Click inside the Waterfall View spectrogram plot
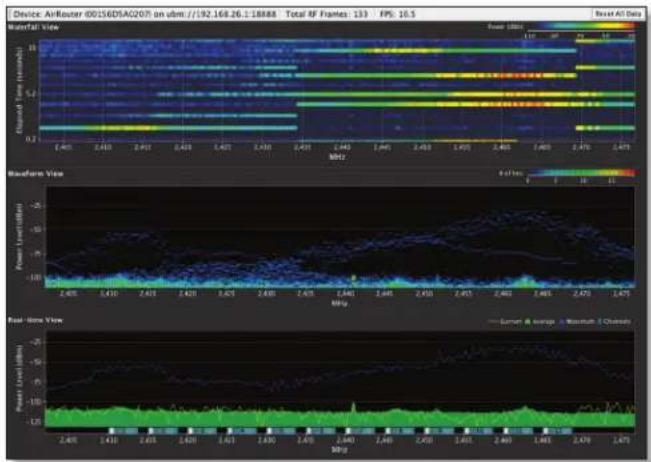The width and height of the screenshot is (651, 462). [x=337, y=91]
